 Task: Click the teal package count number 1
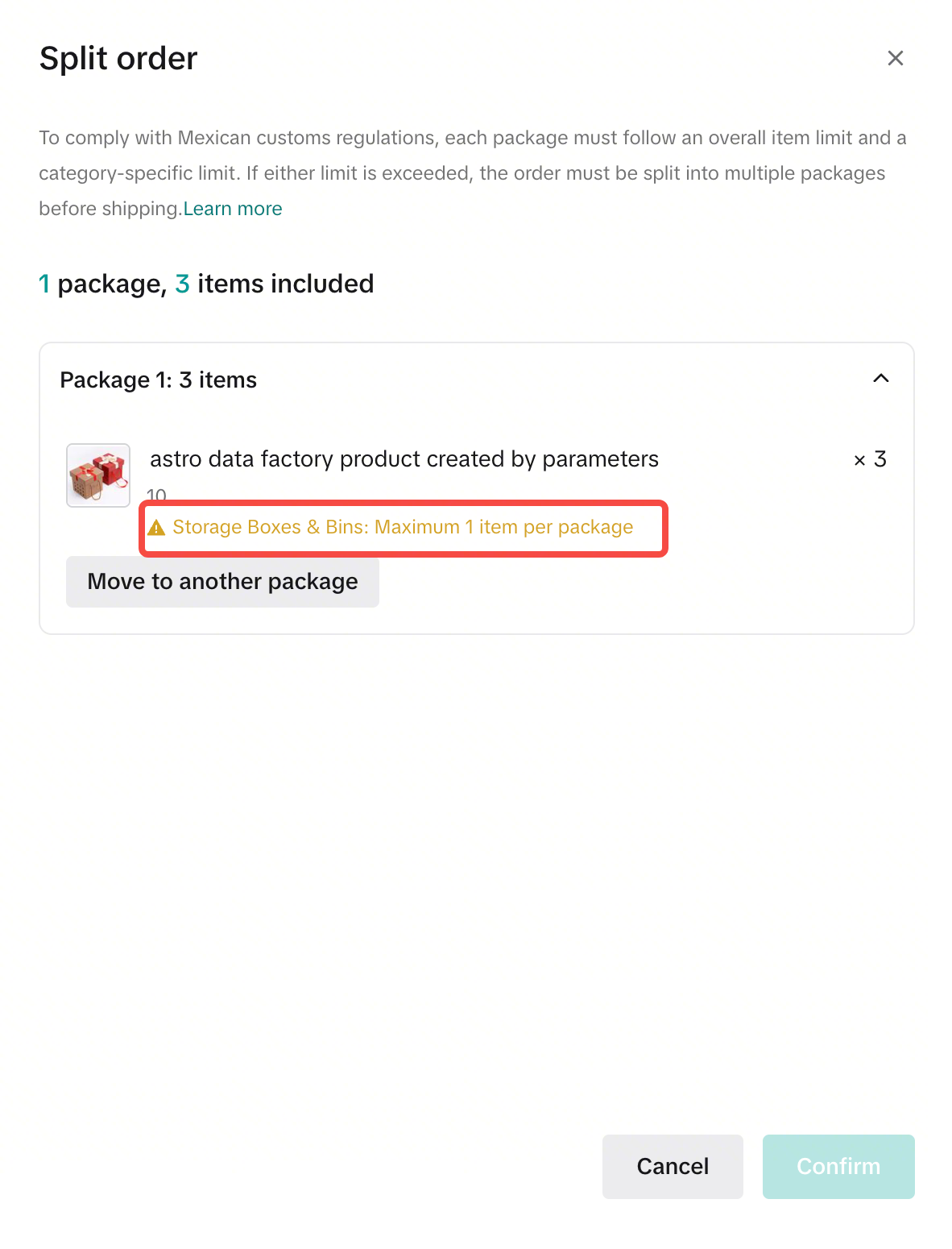44,284
